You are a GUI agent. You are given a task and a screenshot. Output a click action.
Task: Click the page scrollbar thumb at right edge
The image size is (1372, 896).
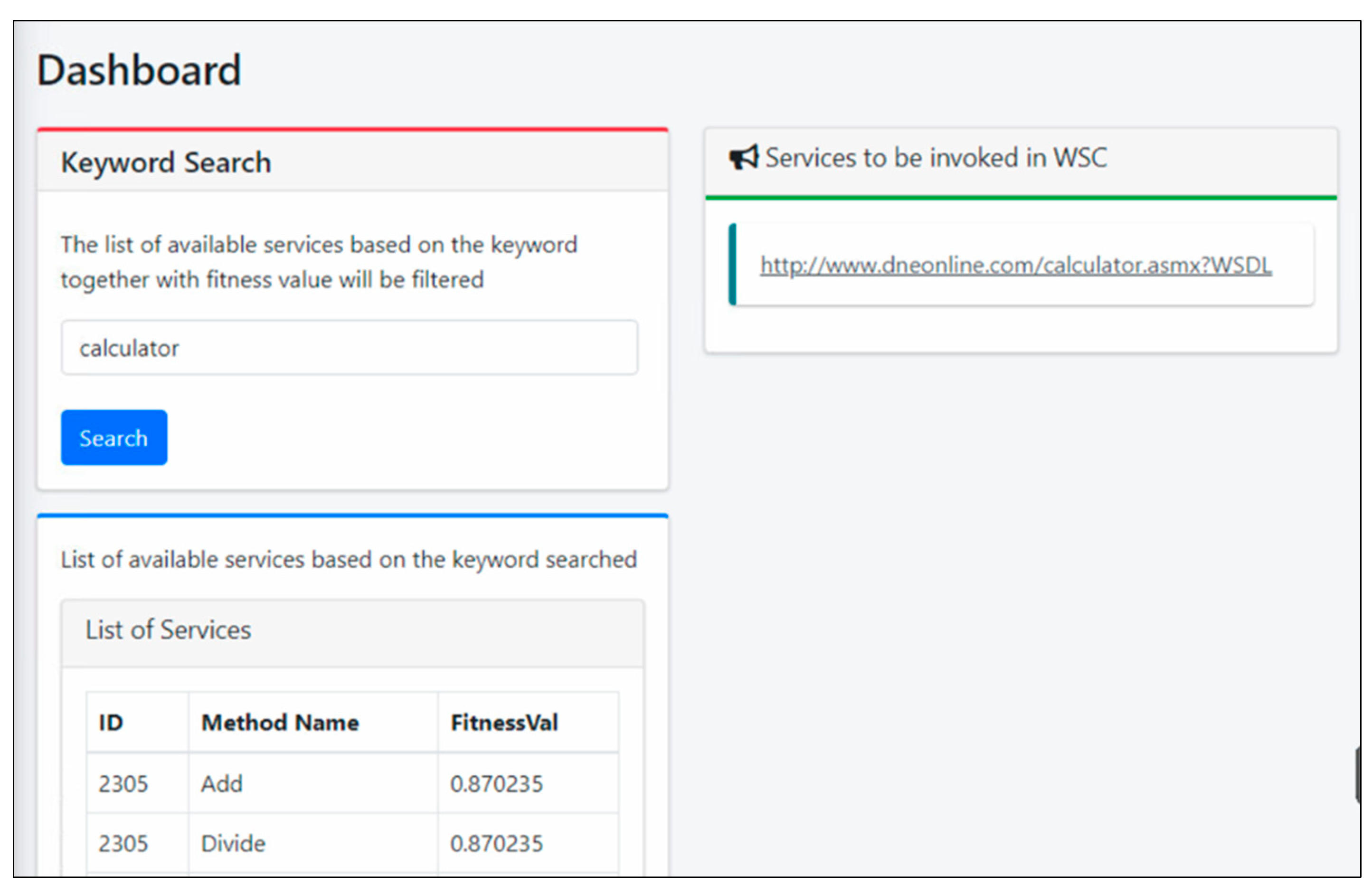coord(1358,774)
